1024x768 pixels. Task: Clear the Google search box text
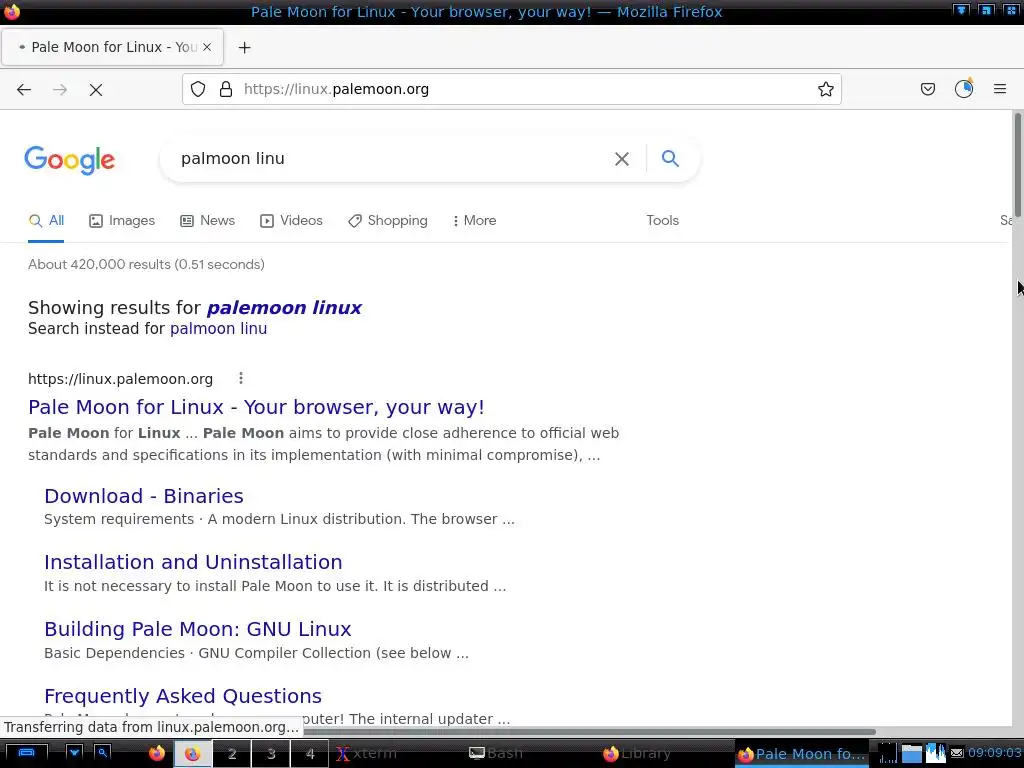[x=622, y=159]
